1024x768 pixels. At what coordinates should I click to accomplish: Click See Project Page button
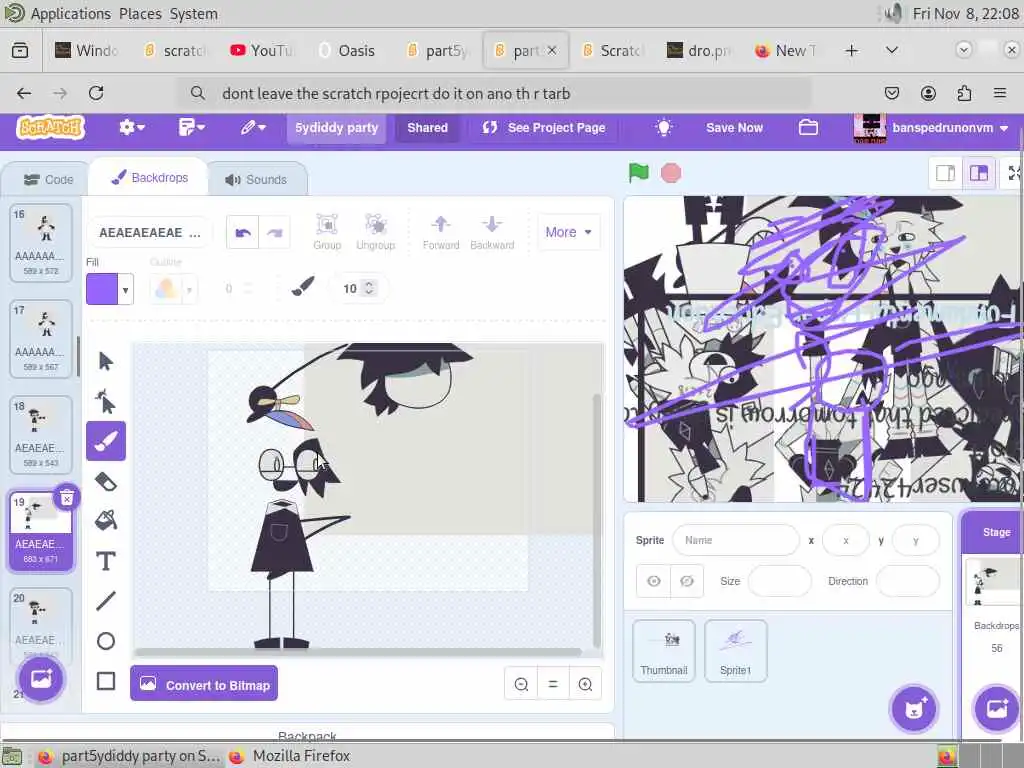(x=543, y=127)
